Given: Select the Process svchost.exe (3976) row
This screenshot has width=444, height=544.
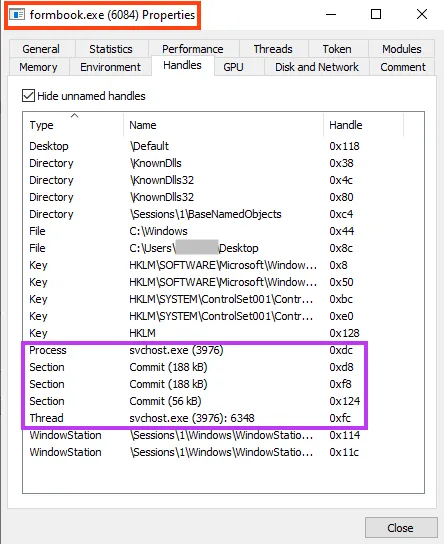Looking at the screenshot, I should click(223, 350).
